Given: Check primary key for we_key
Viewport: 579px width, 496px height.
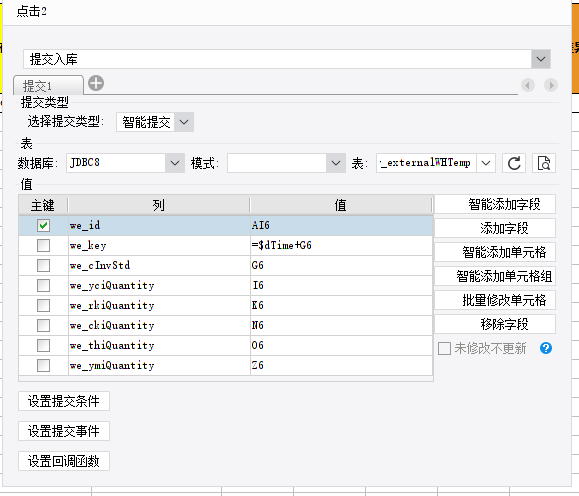Looking at the screenshot, I should [44, 246].
